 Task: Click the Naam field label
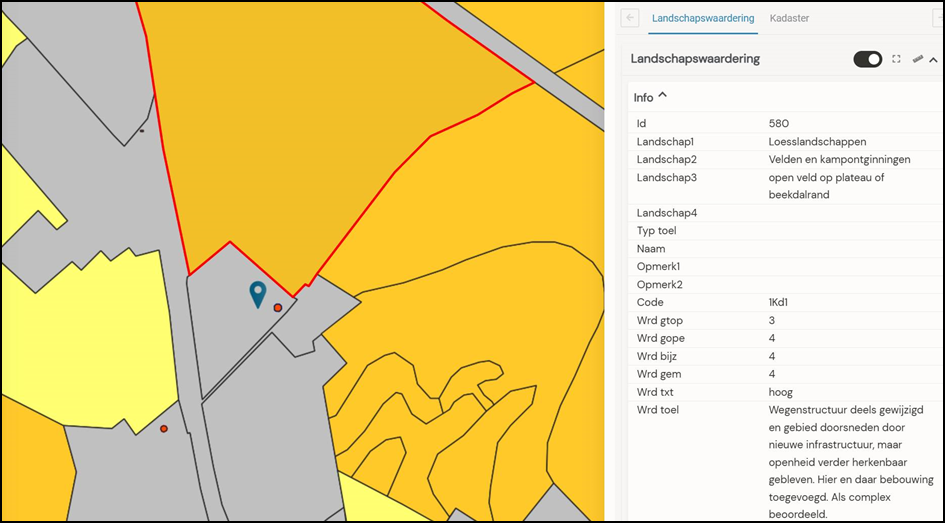[x=651, y=248]
